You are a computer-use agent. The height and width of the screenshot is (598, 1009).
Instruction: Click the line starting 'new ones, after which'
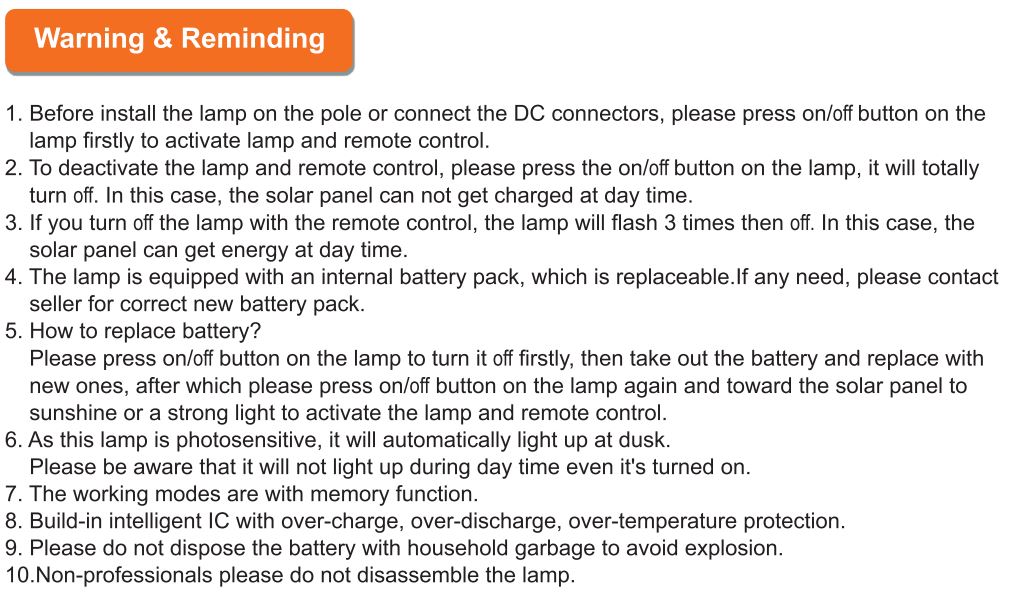498,385
